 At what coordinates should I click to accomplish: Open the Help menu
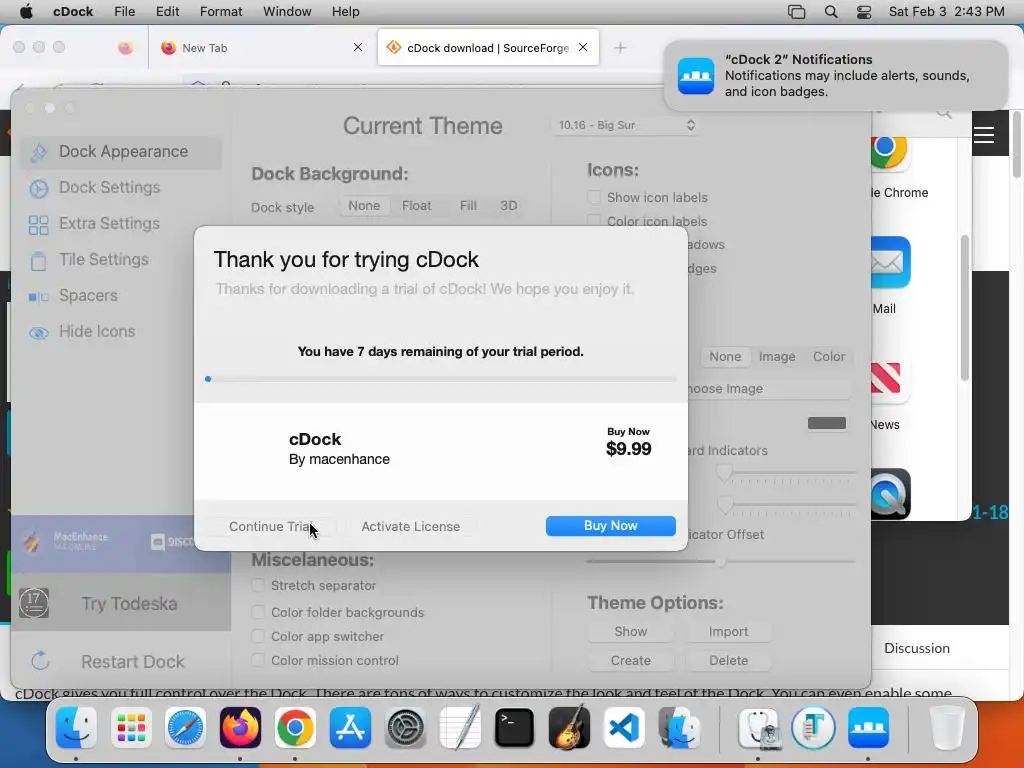pos(345,12)
